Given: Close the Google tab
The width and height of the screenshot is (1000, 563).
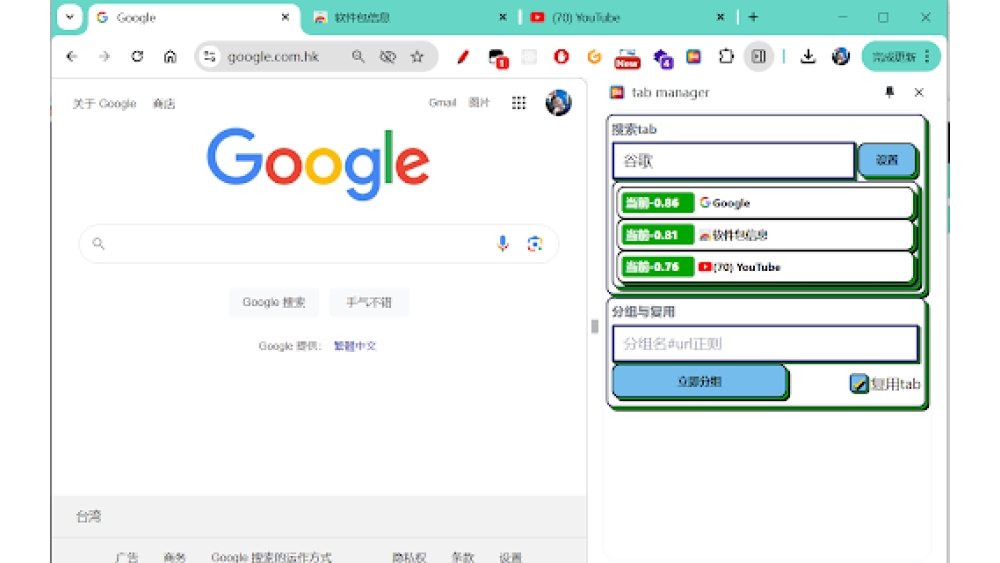Looking at the screenshot, I should tap(285, 17).
